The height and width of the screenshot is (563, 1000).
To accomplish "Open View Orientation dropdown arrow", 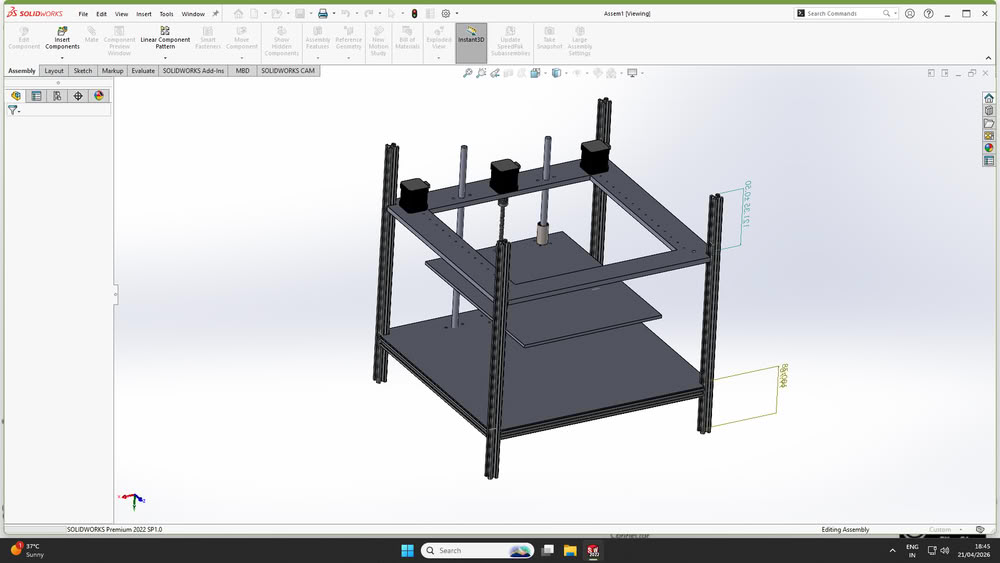I will coord(545,73).
